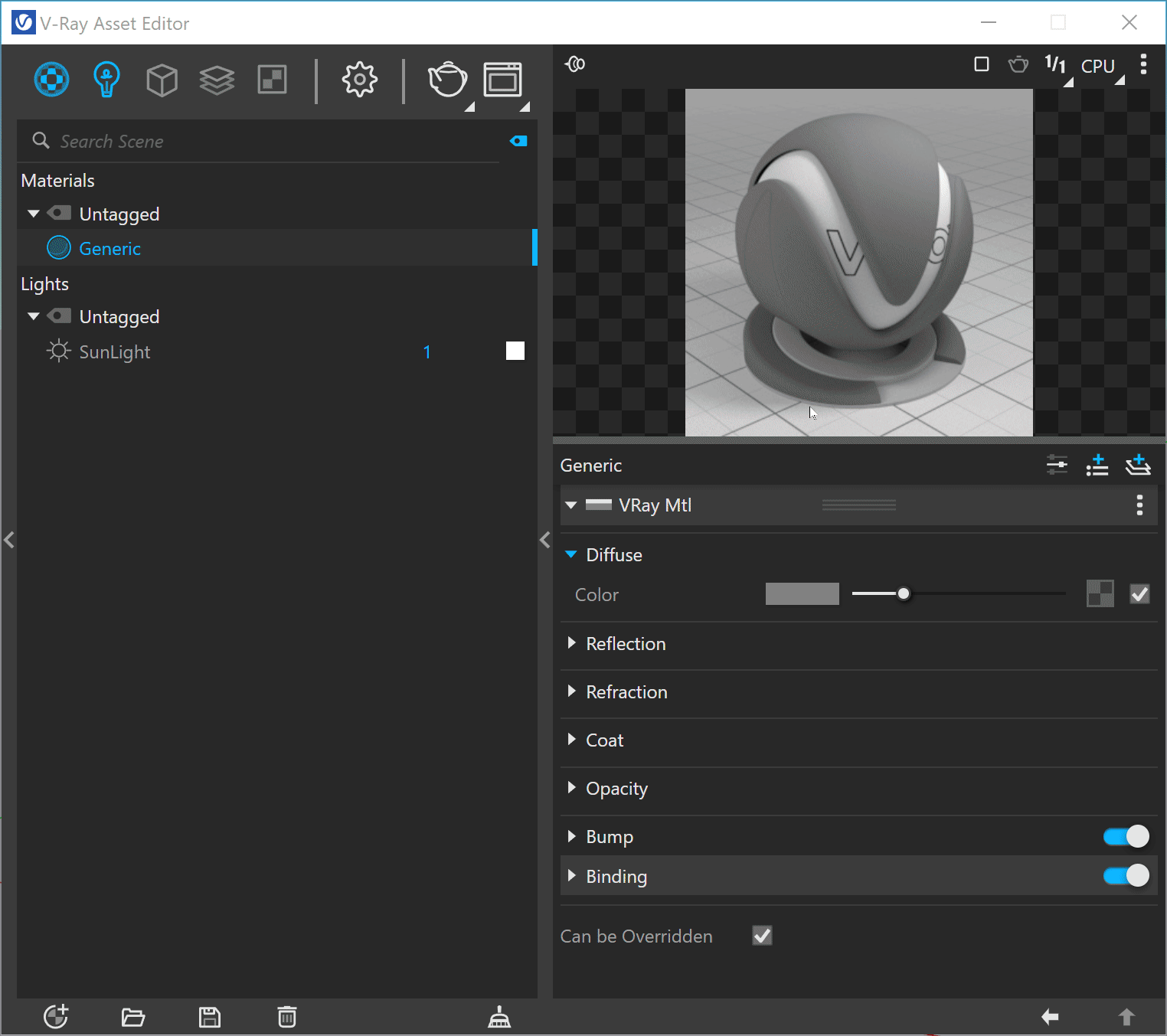Open the Lights category bulb icon
The height and width of the screenshot is (1036, 1167).
coord(106,80)
